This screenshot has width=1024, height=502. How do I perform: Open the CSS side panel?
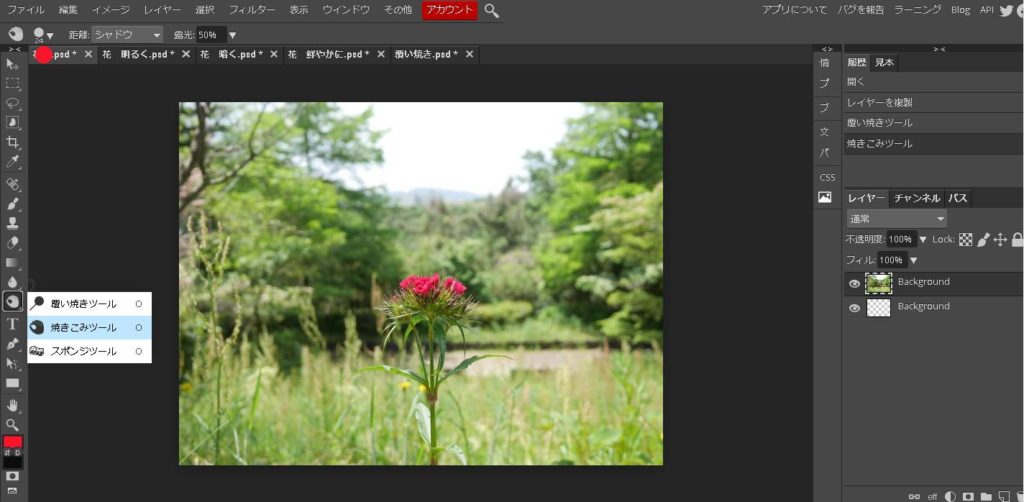[x=826, y=177]
